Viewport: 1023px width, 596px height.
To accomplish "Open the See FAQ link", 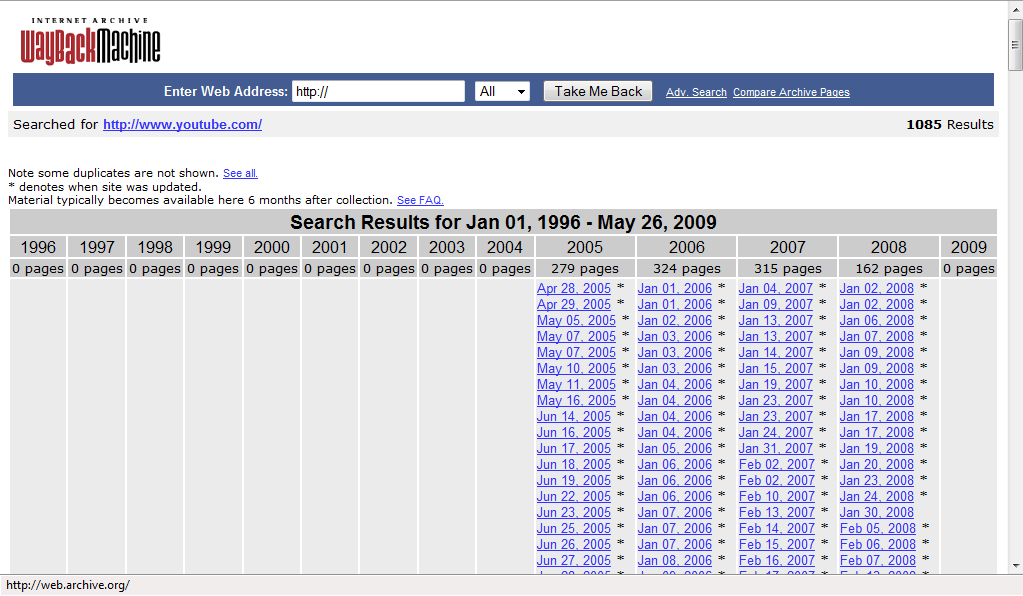I will click(420, 200).
